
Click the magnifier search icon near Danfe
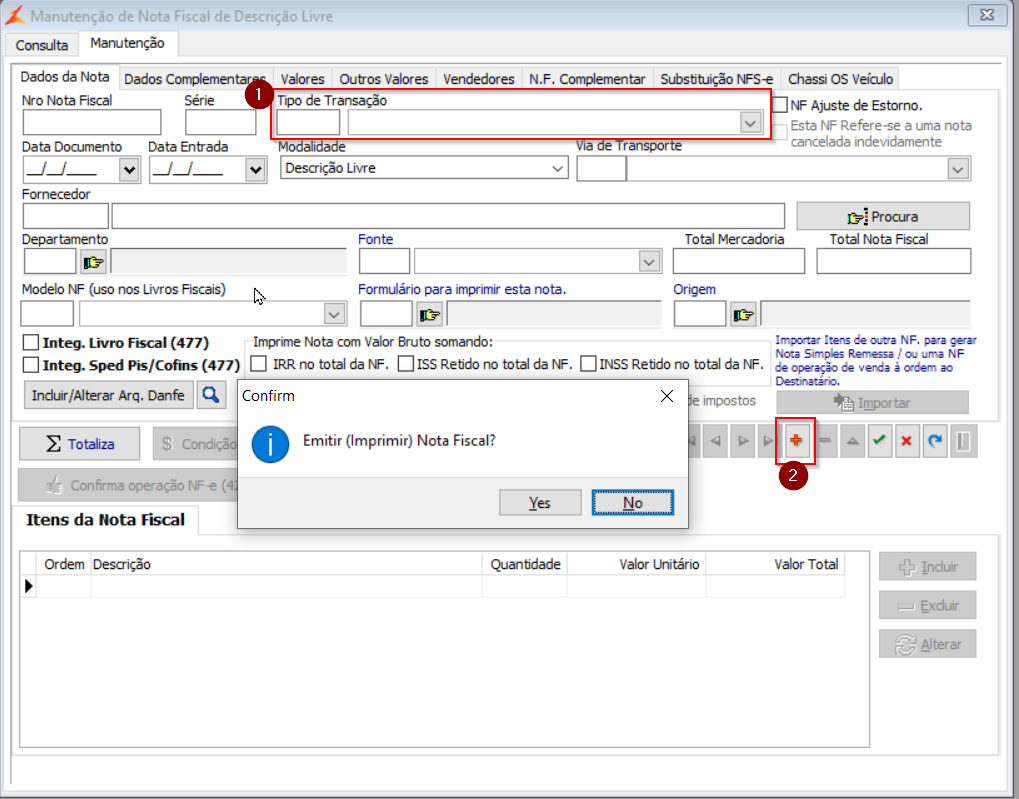[x=211, y=395]
